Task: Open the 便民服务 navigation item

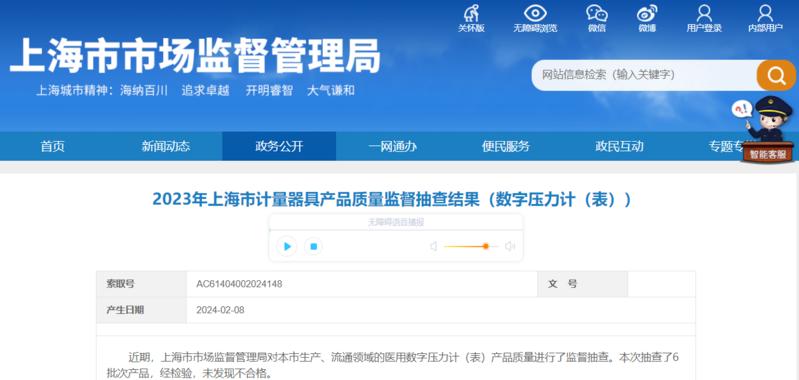Action: tap(505, 147)
